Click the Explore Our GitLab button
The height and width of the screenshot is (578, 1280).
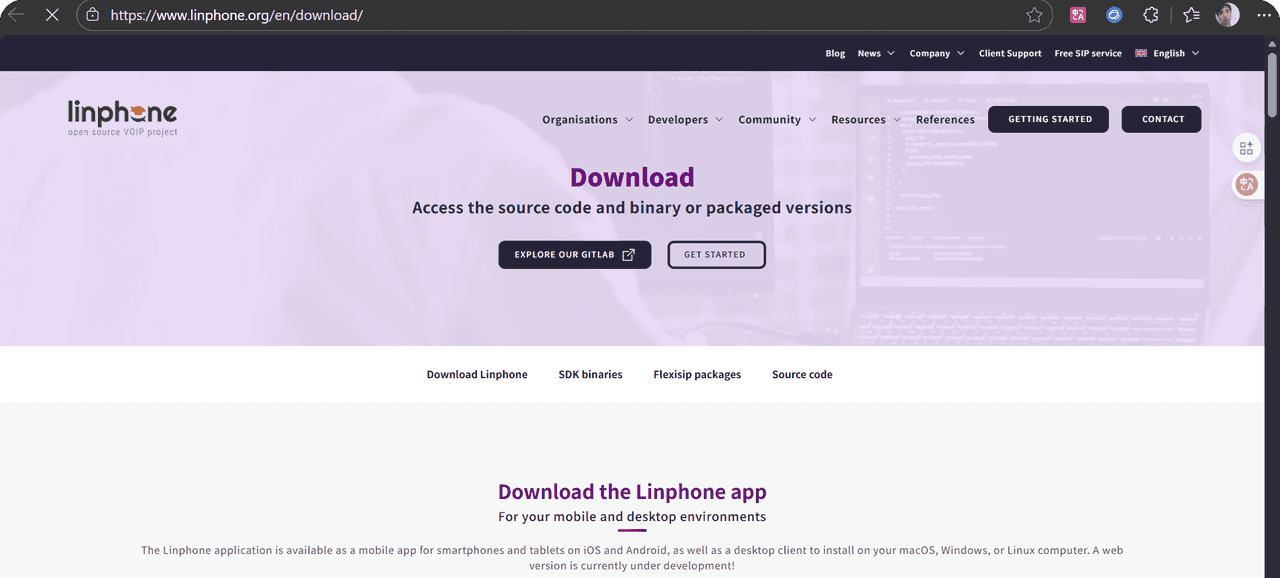tap(574, 255)
